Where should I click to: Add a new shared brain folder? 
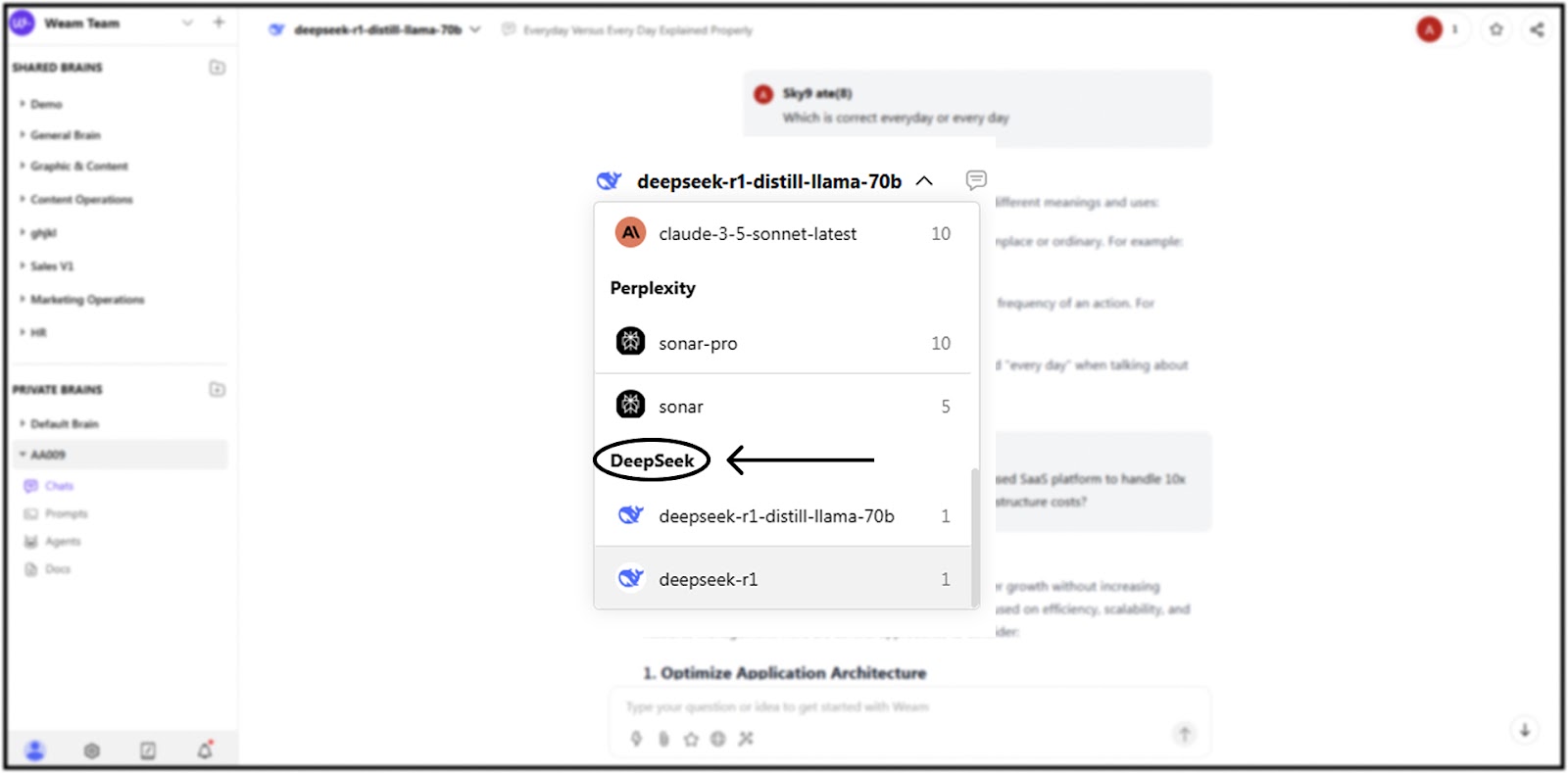click(x=218, y=68)
